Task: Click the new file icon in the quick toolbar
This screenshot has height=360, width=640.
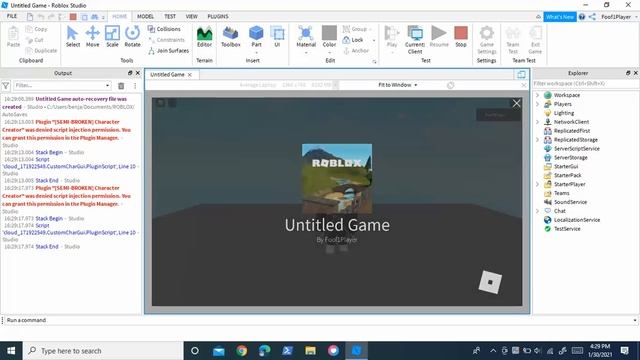Action: pos(30,17)
